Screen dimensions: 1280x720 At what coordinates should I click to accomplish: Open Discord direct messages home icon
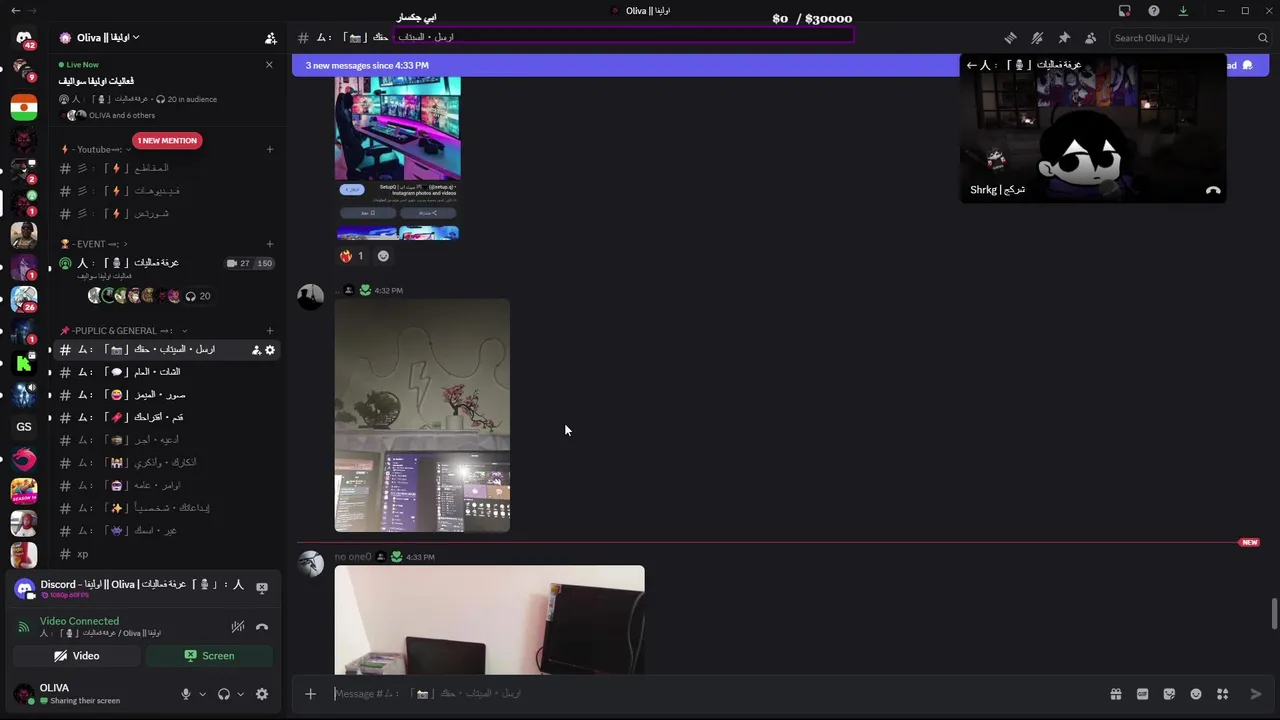point(24,38)
